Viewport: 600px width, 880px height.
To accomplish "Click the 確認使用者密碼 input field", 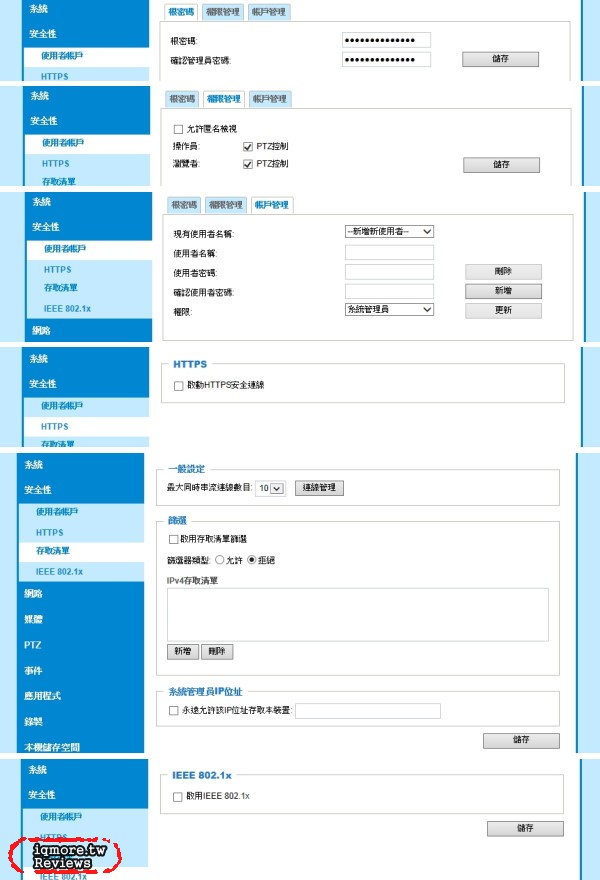I will tap(389, 291).
